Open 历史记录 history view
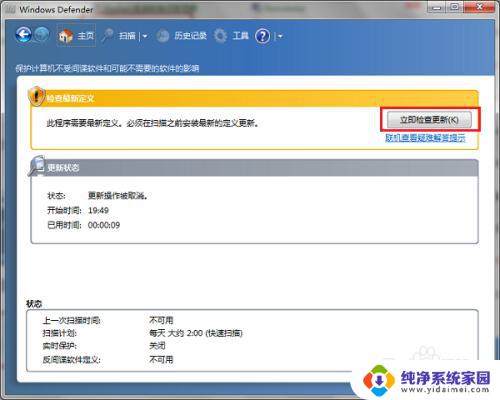 (x=190, y=36)
